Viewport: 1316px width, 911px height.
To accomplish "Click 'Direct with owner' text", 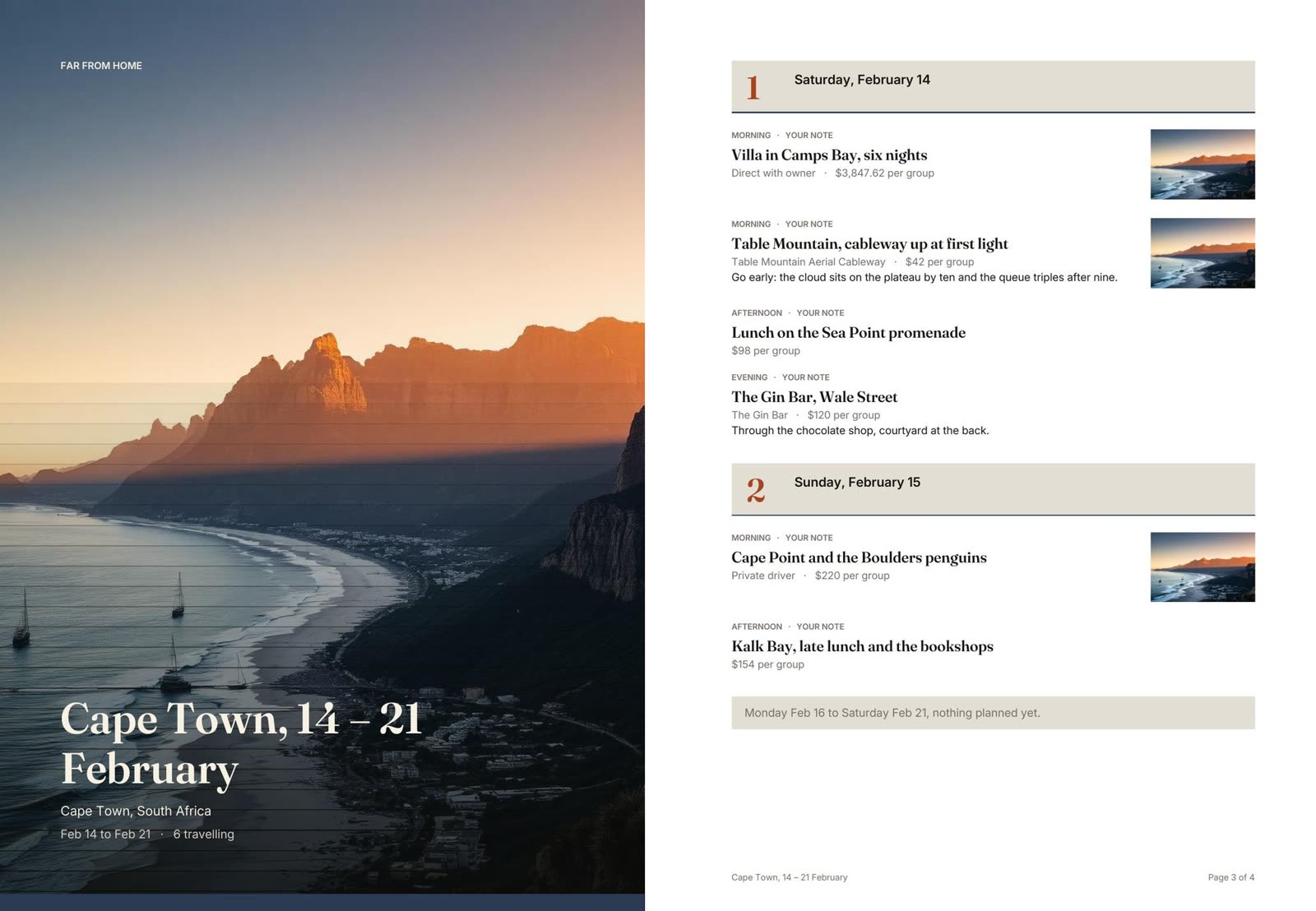I will pyautogui.click(x=773, y=173).
